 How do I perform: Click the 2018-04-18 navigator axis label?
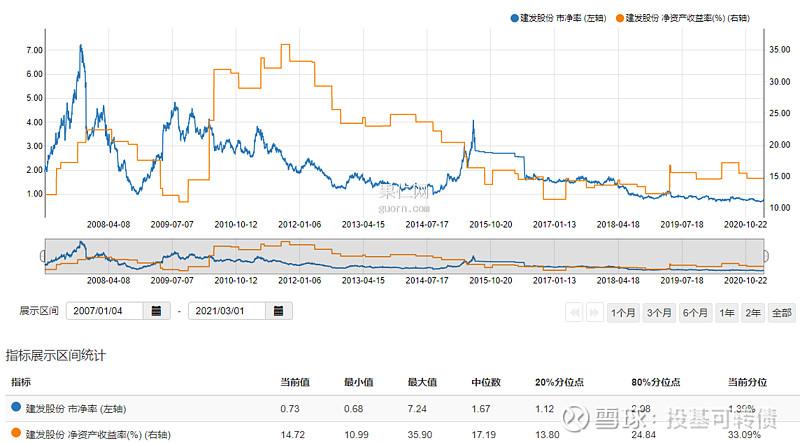(x=618, y=280)
